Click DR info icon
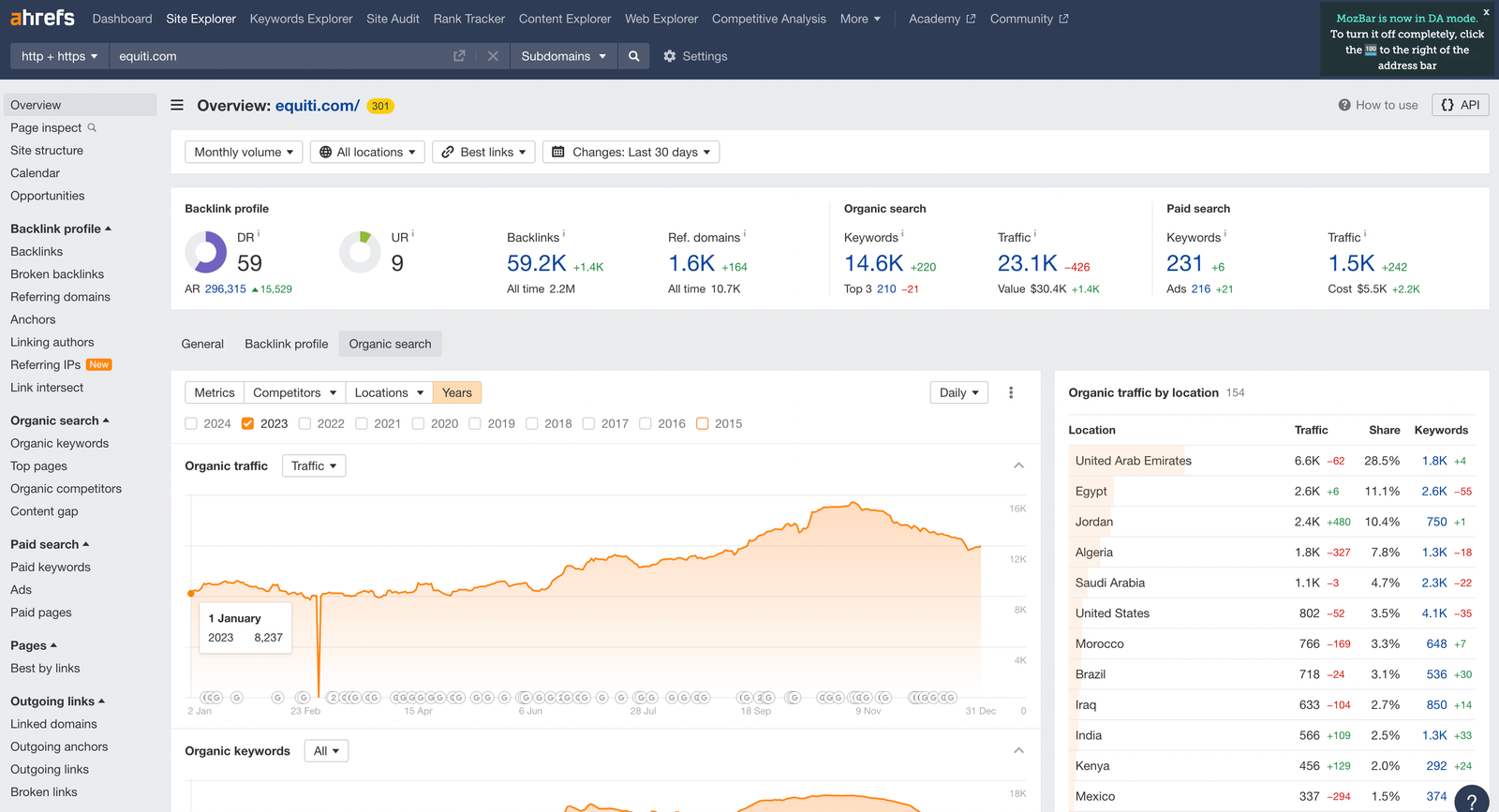 259,234
